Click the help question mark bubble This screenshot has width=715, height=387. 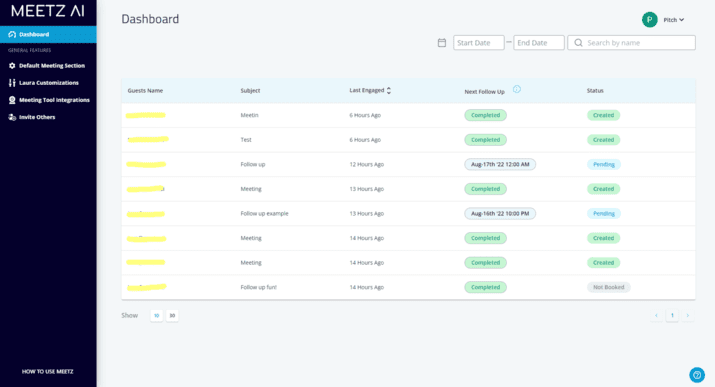[697, 375]
